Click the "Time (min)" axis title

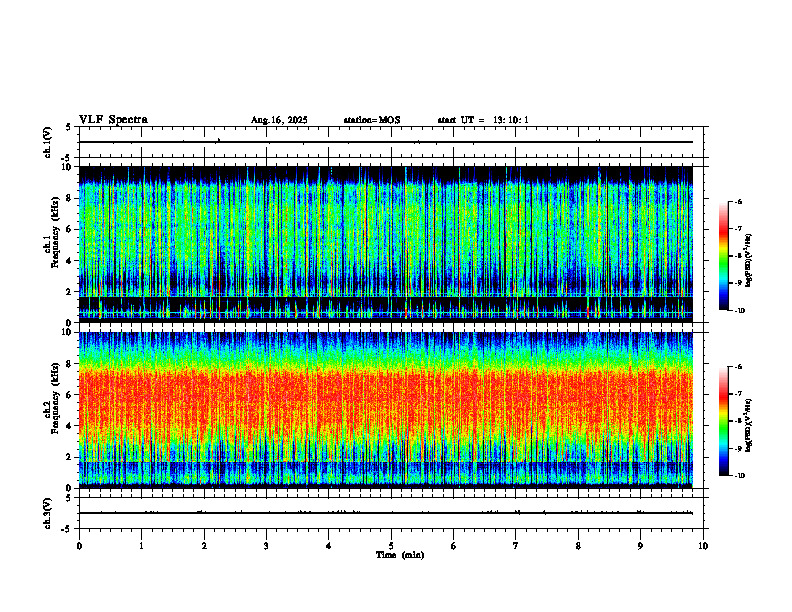pyautogui.click(x=400, y=555)
